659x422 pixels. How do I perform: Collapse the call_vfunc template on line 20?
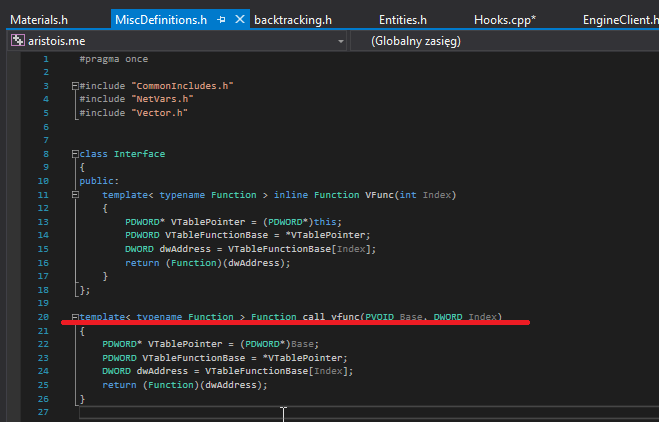pyautogui.click(x=75, y=317)
